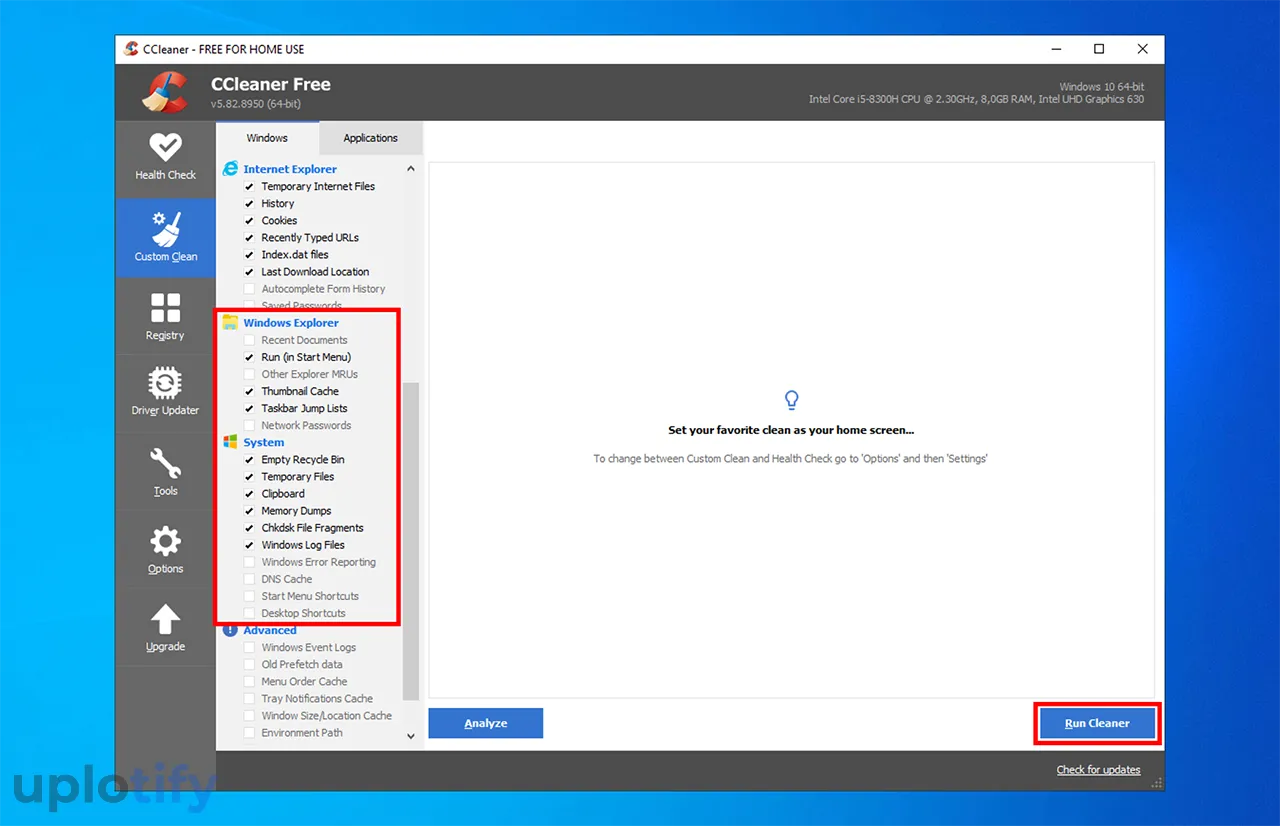
Task: Switch to the Applications tab
Action: [370, 138]
